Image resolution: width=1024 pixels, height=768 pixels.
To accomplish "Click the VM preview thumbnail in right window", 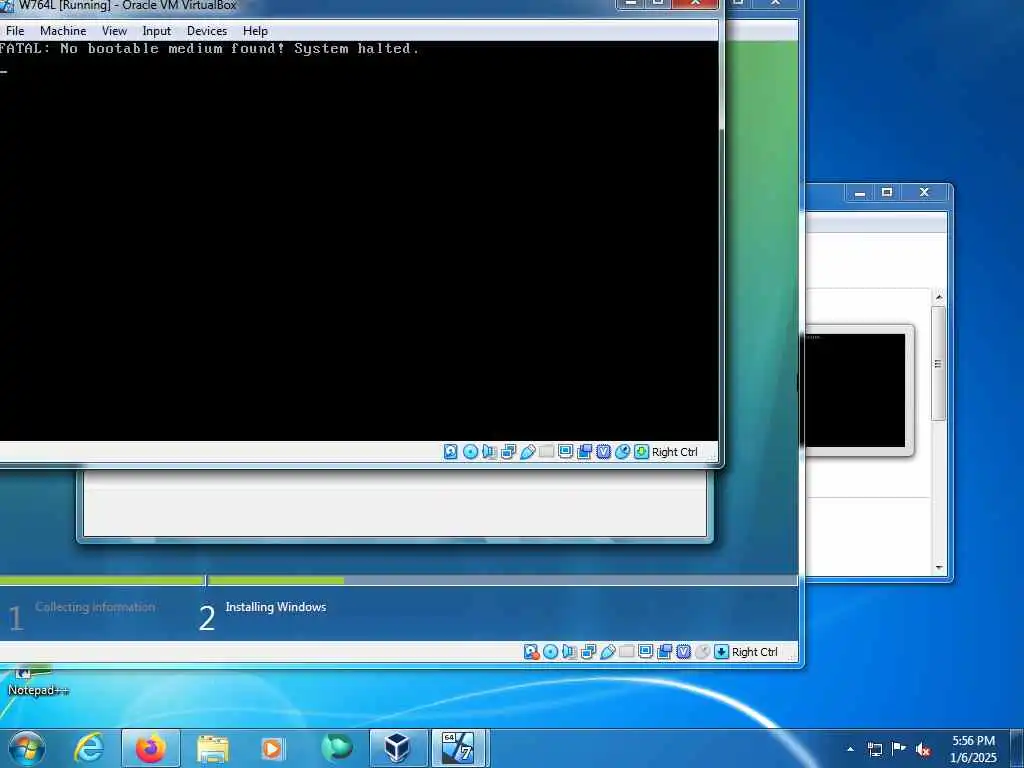I will [855, 391].
